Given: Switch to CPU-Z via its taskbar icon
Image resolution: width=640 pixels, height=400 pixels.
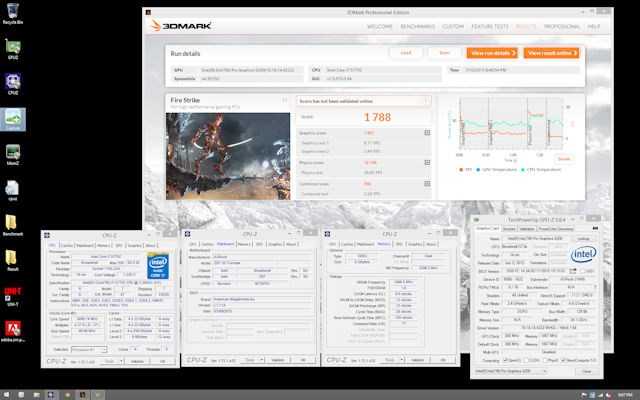Looking at the screenshot, I should (x=51, y=395).
